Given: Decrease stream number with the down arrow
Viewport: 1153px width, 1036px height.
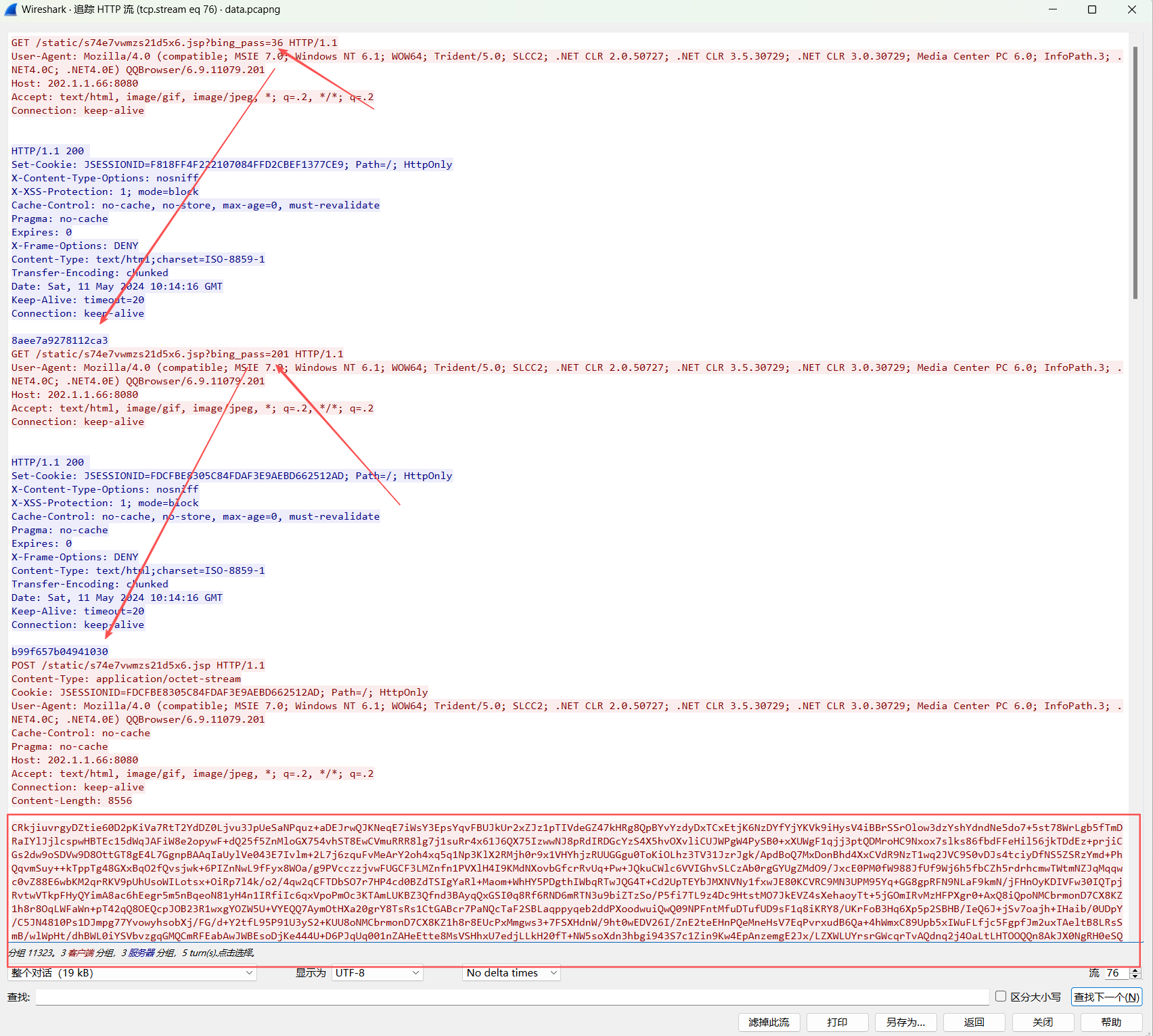Looking at the screenshot, I should point(1135,976).
